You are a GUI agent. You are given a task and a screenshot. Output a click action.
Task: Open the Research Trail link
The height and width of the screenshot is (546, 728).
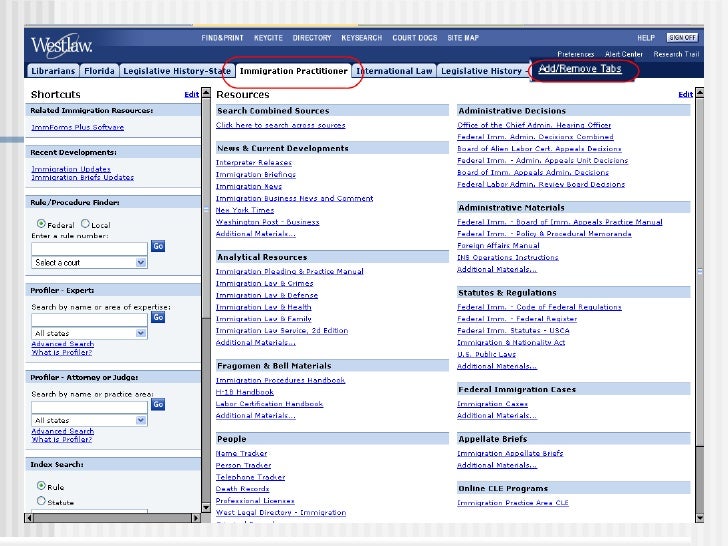pos(676,54)
